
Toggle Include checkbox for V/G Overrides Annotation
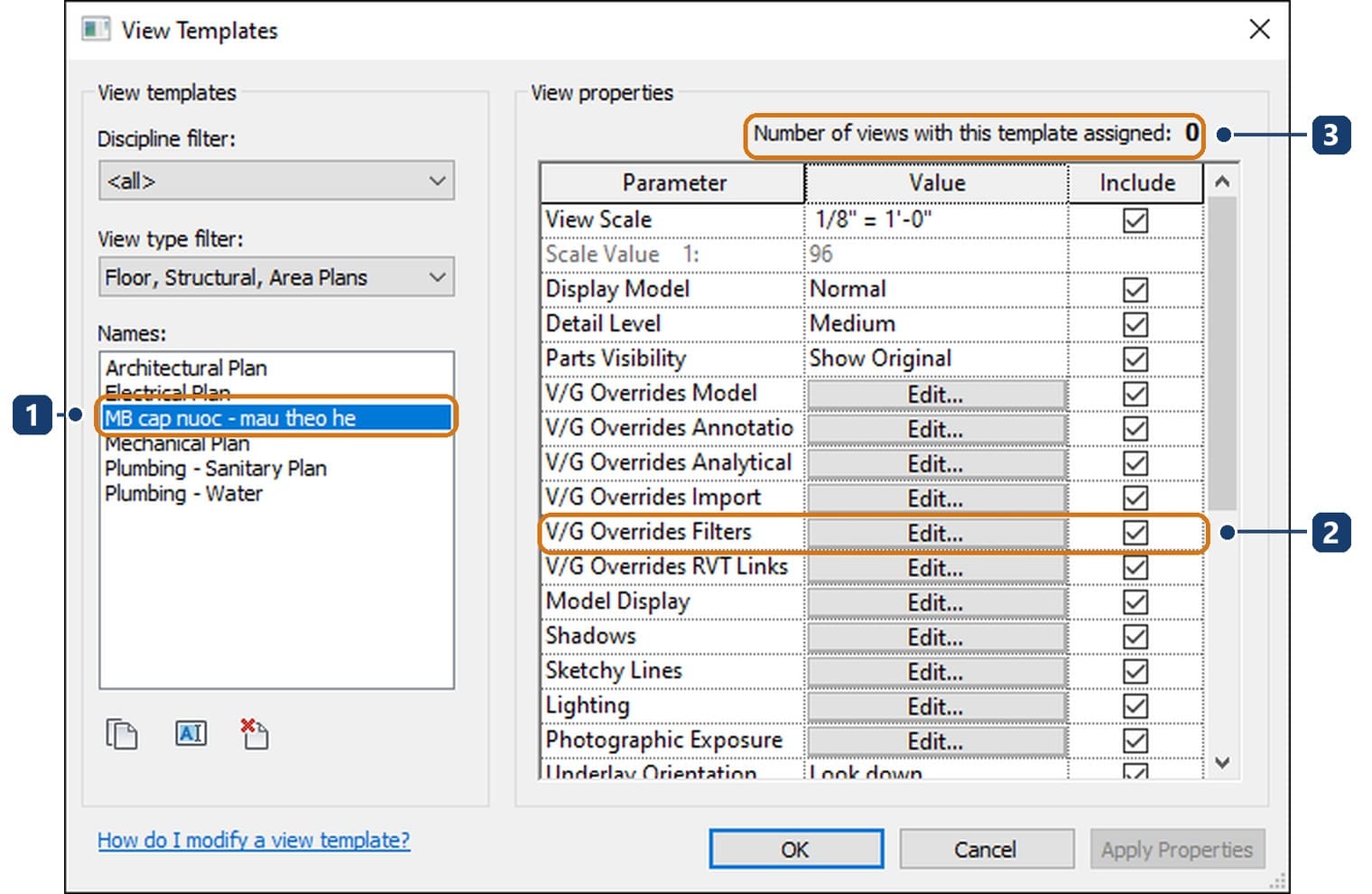(x=1136, y=428)
